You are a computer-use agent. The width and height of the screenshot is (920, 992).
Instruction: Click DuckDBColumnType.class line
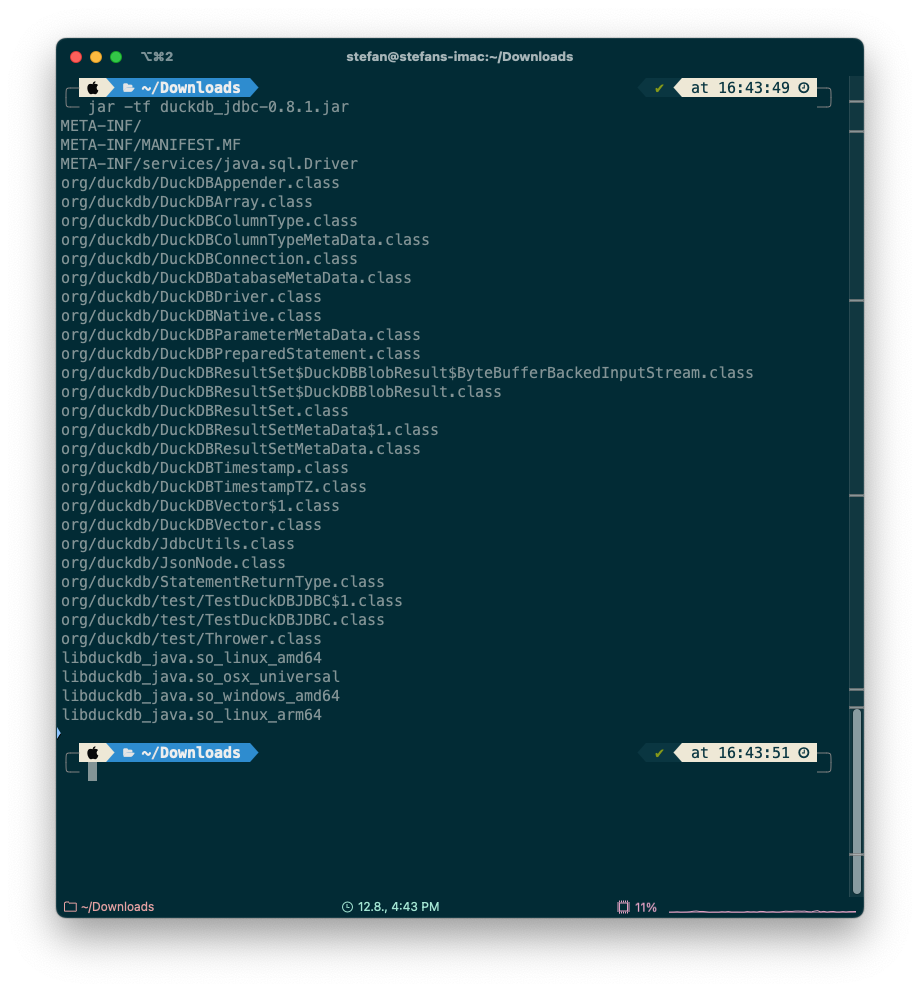209,221
